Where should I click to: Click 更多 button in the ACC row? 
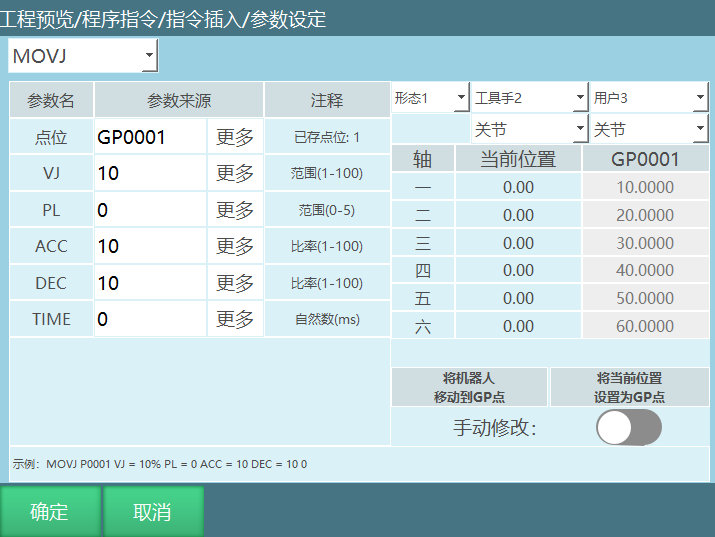[x=235, y=246]
